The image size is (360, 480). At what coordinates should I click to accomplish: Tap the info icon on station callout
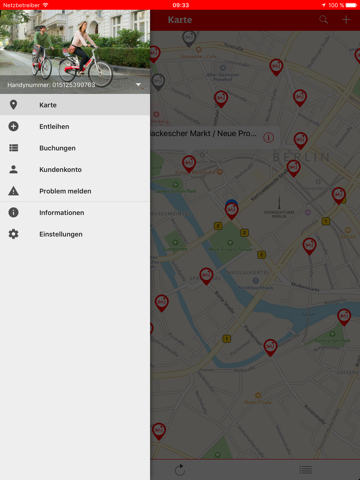(x=268, y=137)
